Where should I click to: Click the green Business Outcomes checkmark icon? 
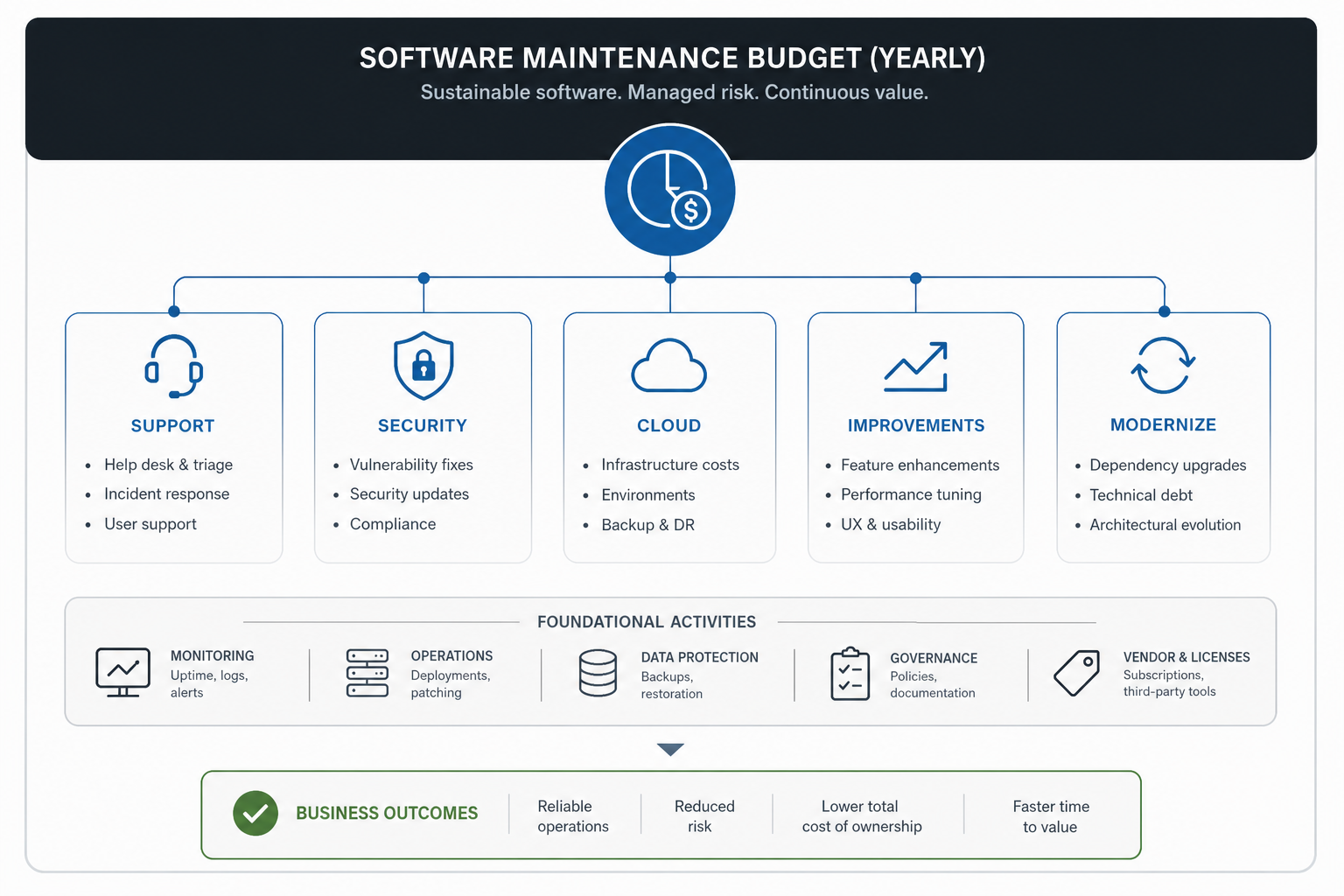[x=255, y=813]
